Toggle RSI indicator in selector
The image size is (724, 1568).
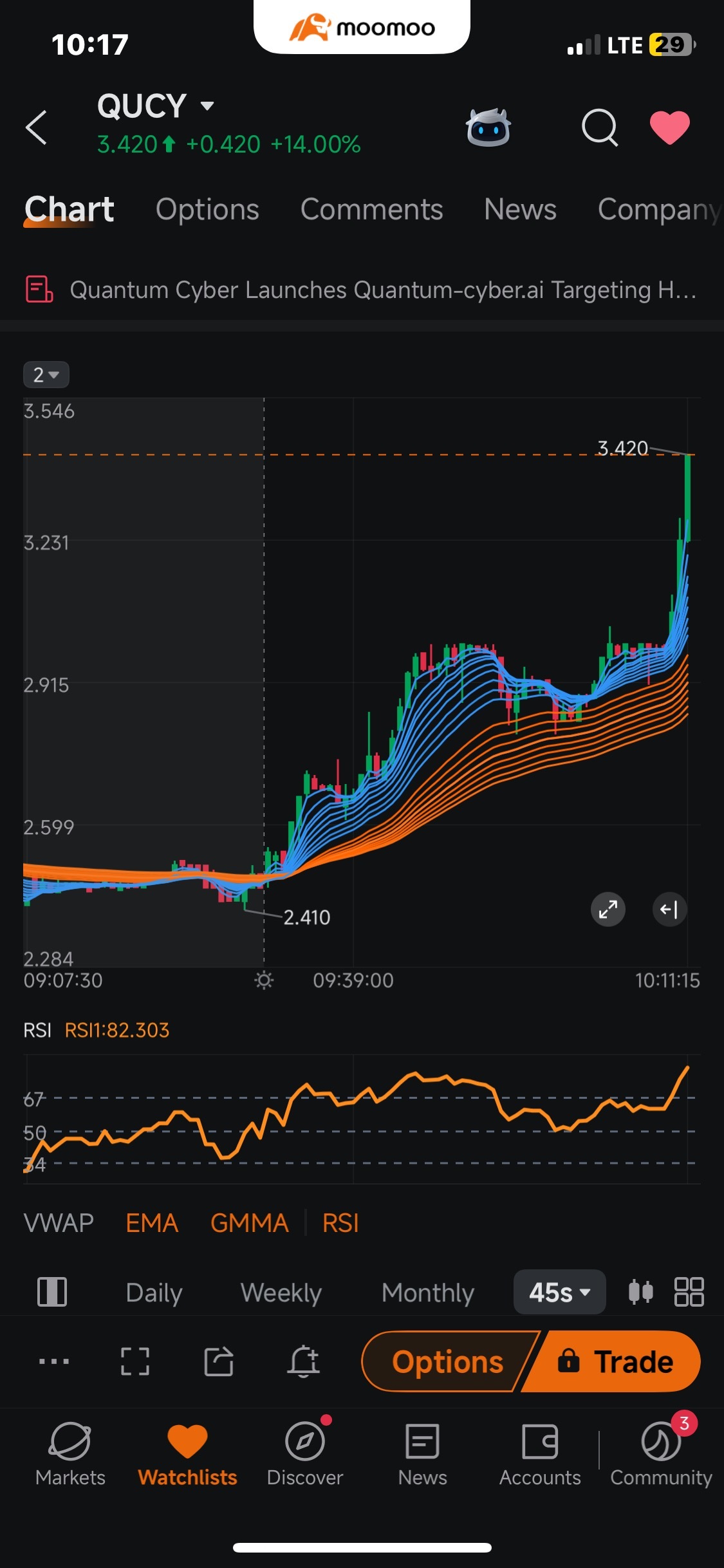click(x=340, y=1223)
